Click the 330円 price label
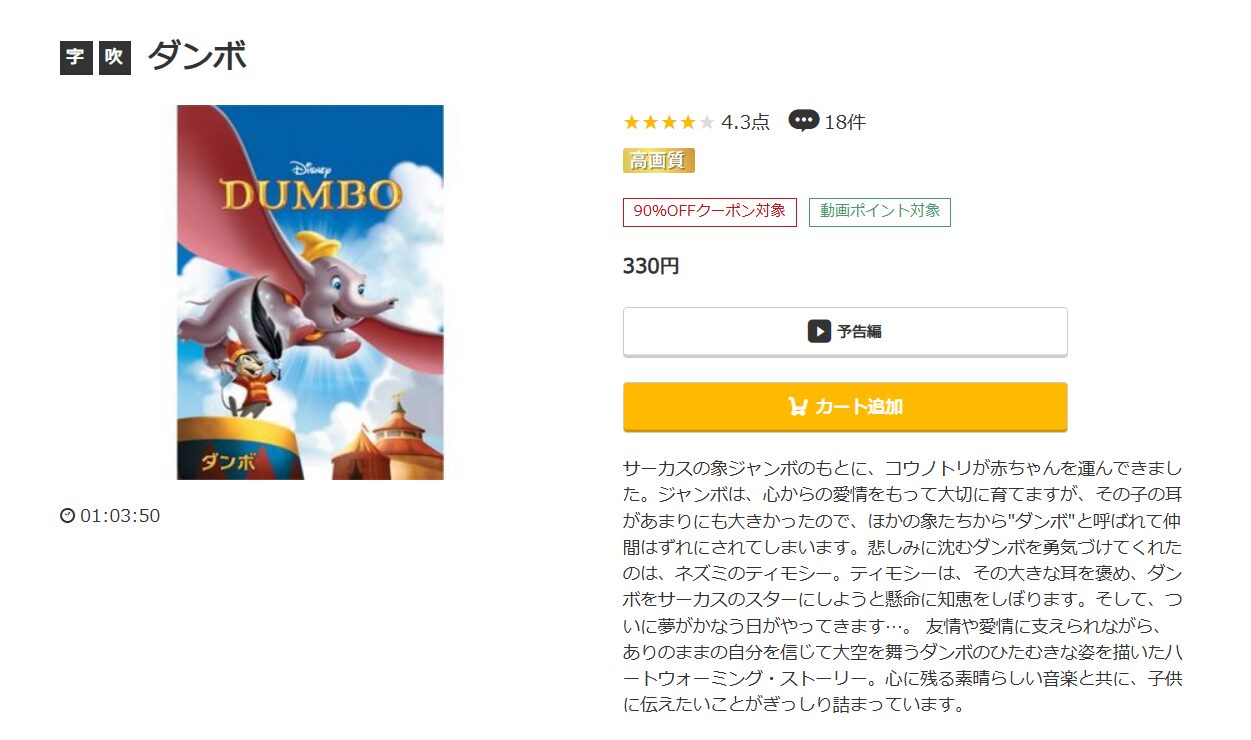This screenshot has height=740, width=1251. [x=651, y=266]
